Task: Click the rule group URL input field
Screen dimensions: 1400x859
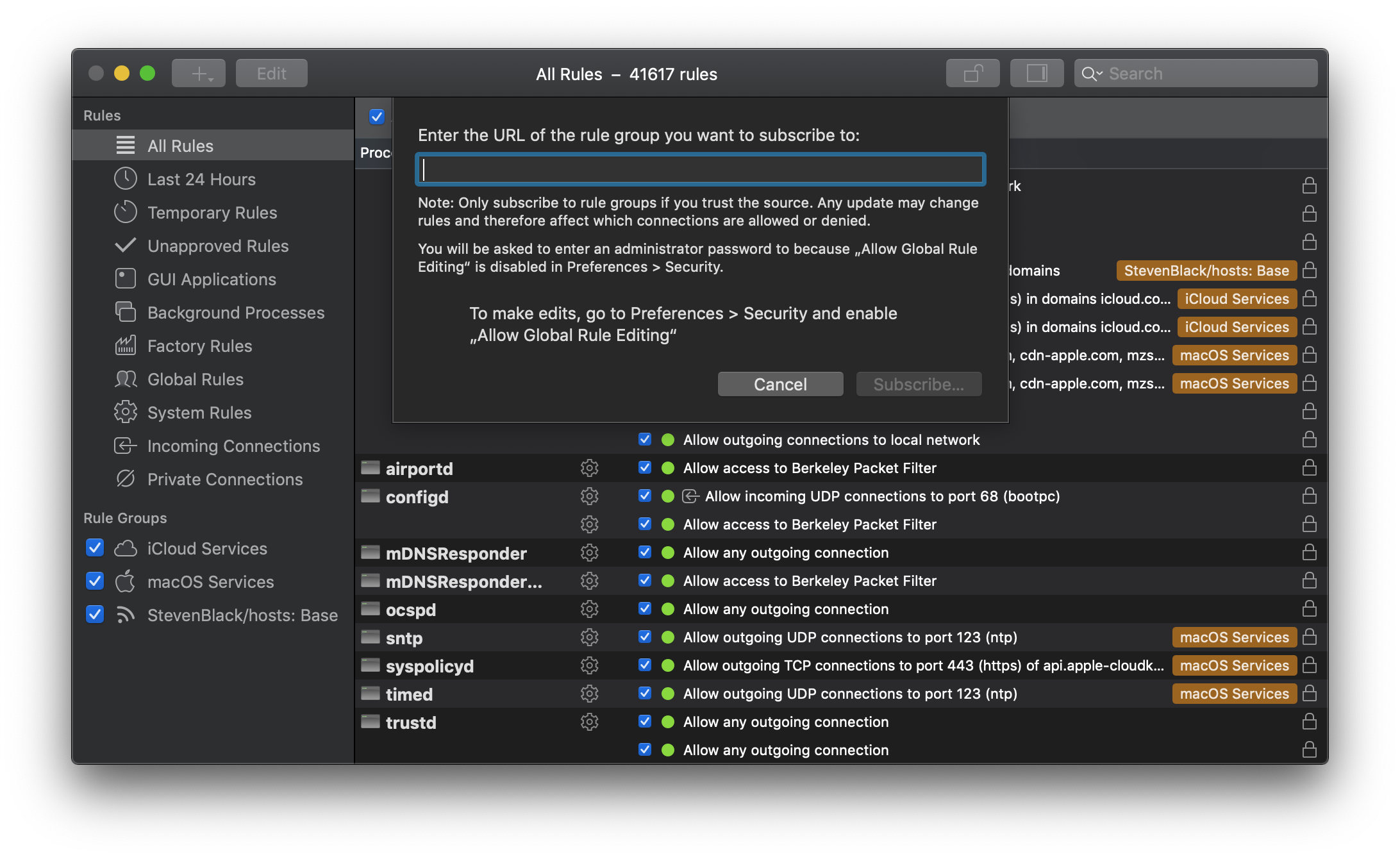Action: coord(700,169)
